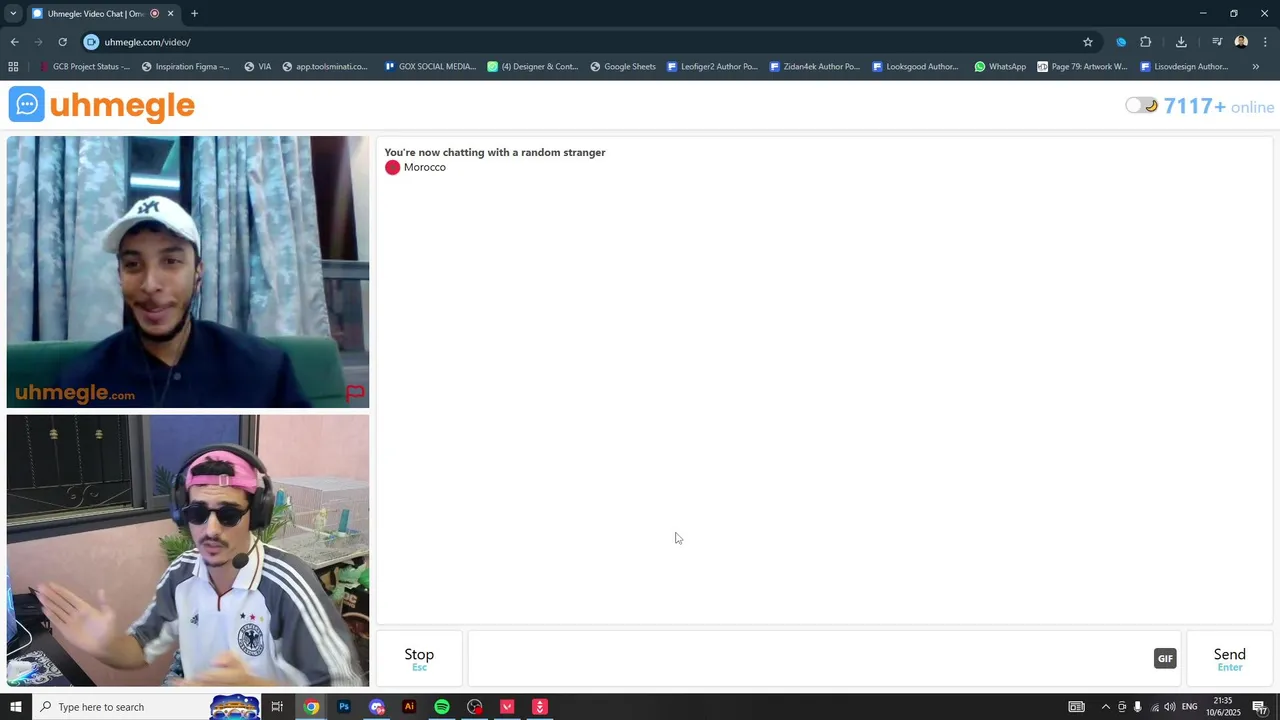
Task: Bookmark this page with the star icon
Action: [1087, 42]
